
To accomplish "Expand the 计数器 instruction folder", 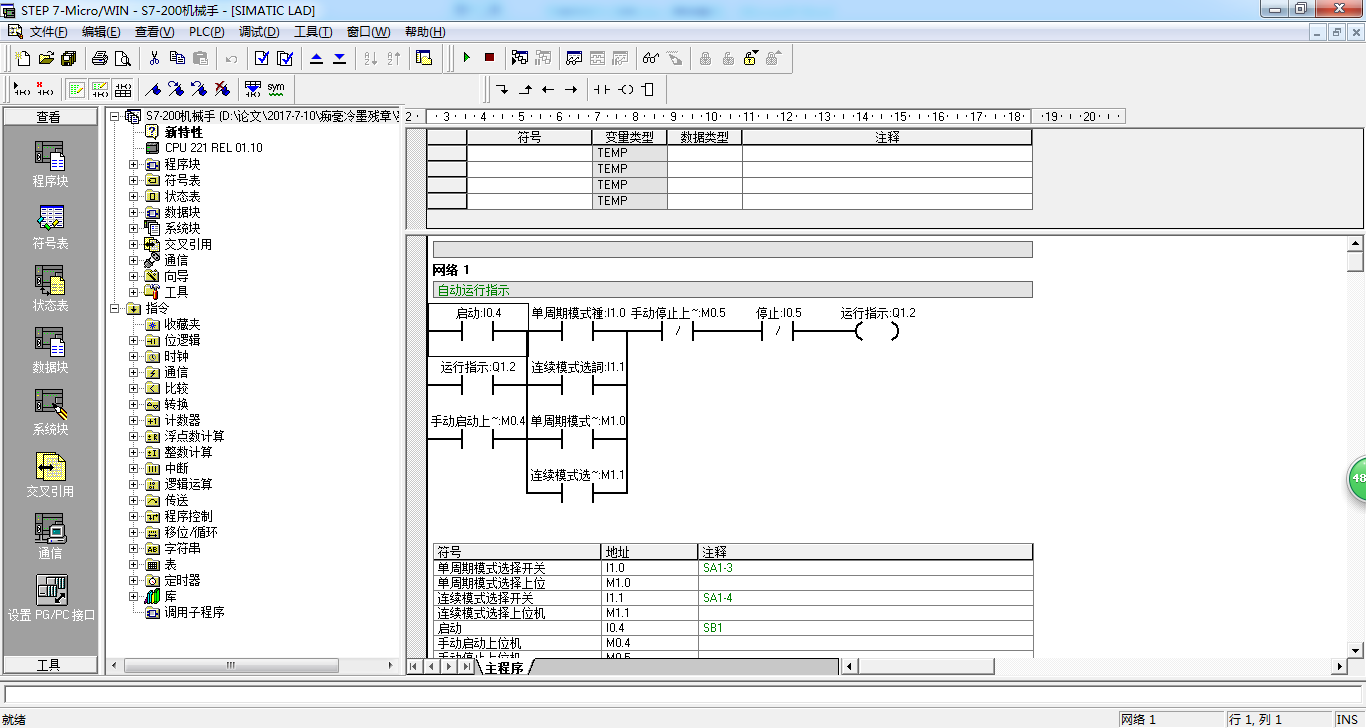I will 133,420.
